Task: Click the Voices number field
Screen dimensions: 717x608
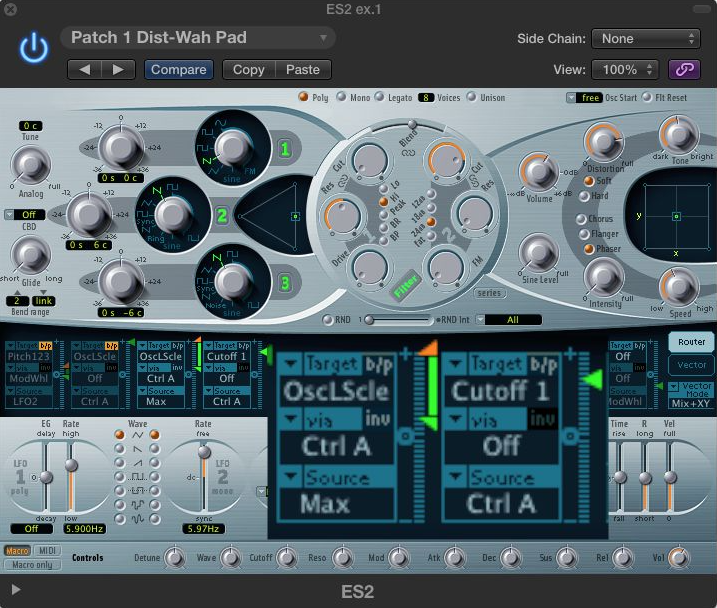Action: coord(426,97)
